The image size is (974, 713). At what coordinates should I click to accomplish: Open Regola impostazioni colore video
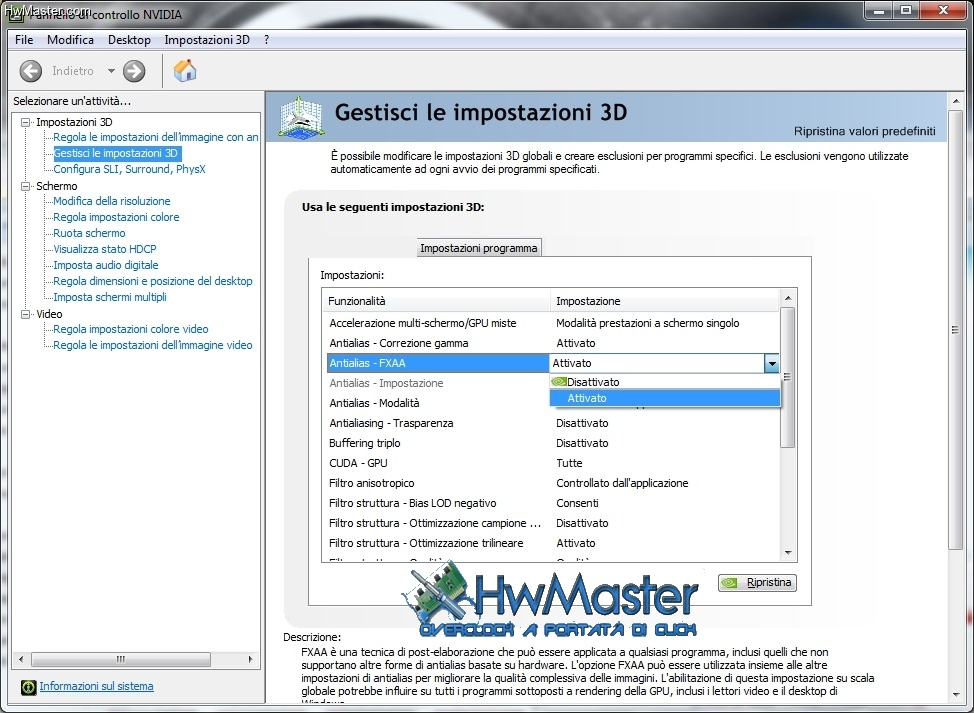(x=130, y=329)
